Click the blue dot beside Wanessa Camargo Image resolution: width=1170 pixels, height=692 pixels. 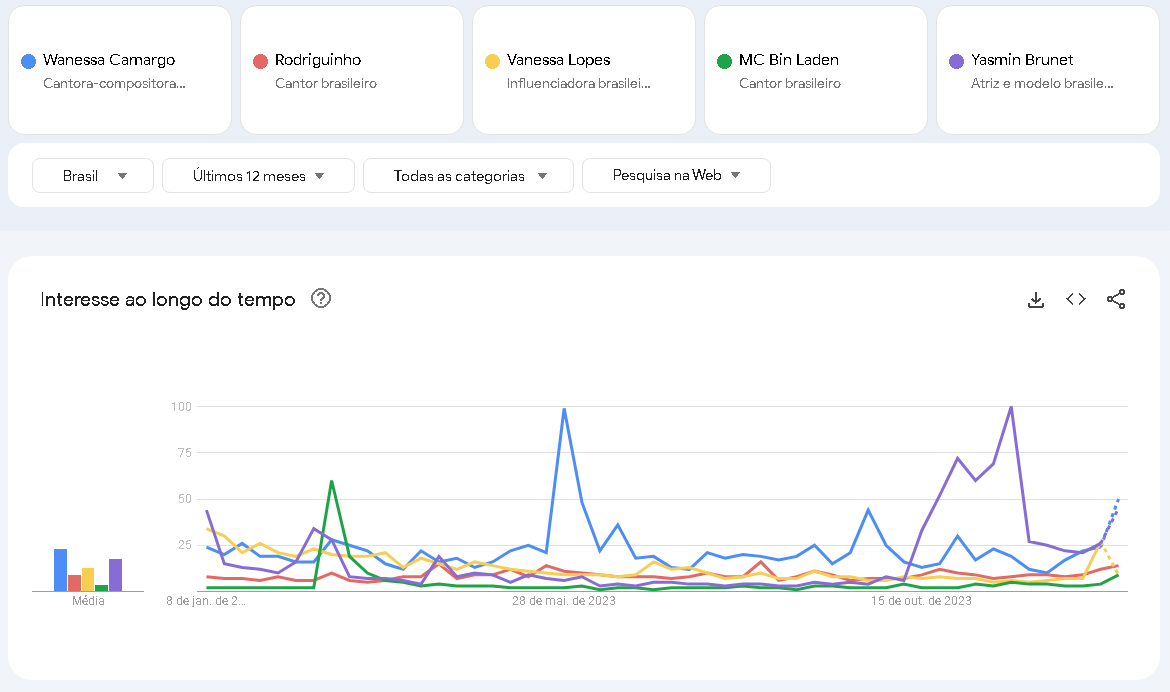coord(28,61)
